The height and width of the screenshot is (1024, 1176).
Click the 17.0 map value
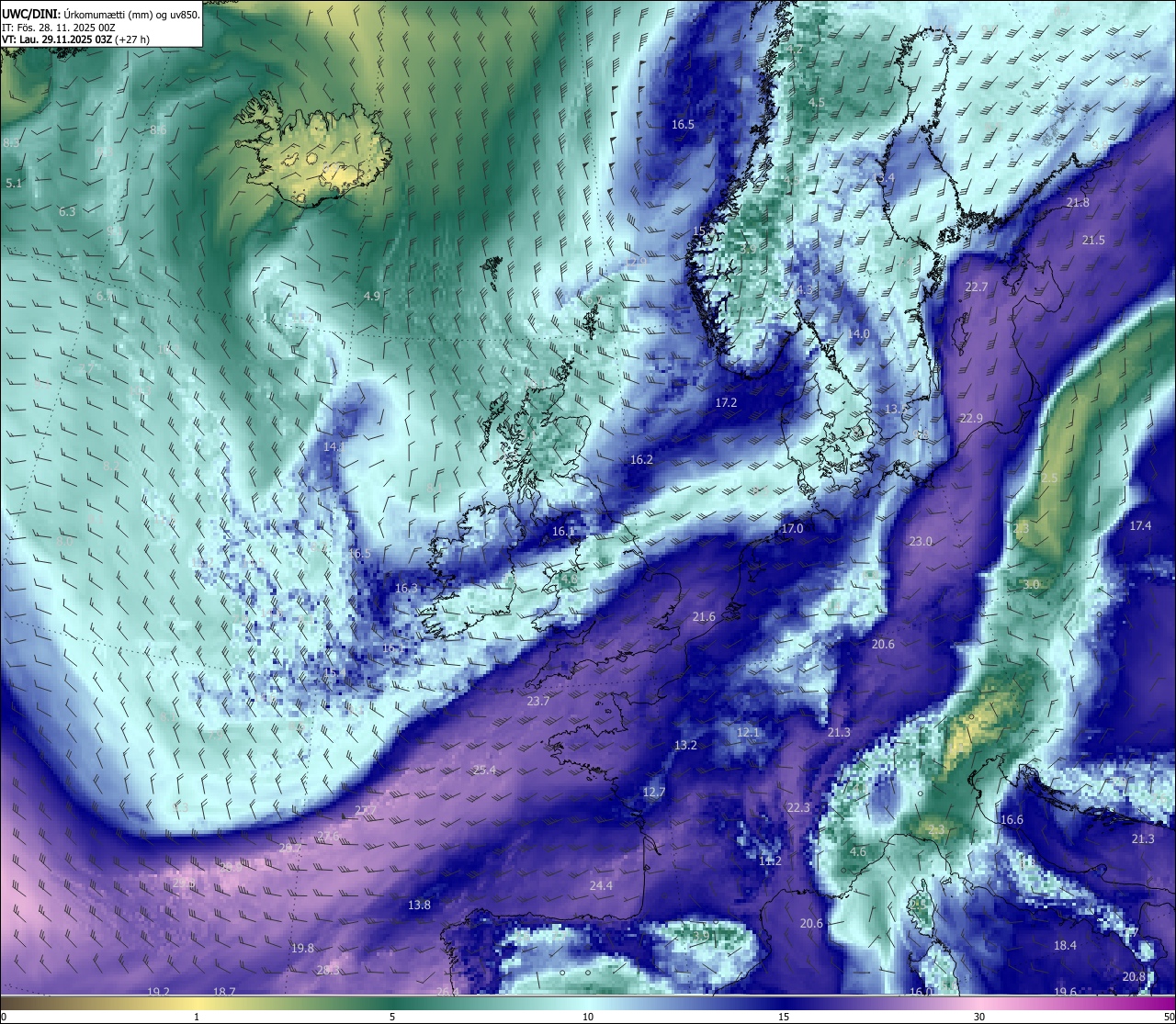[792, 528]
